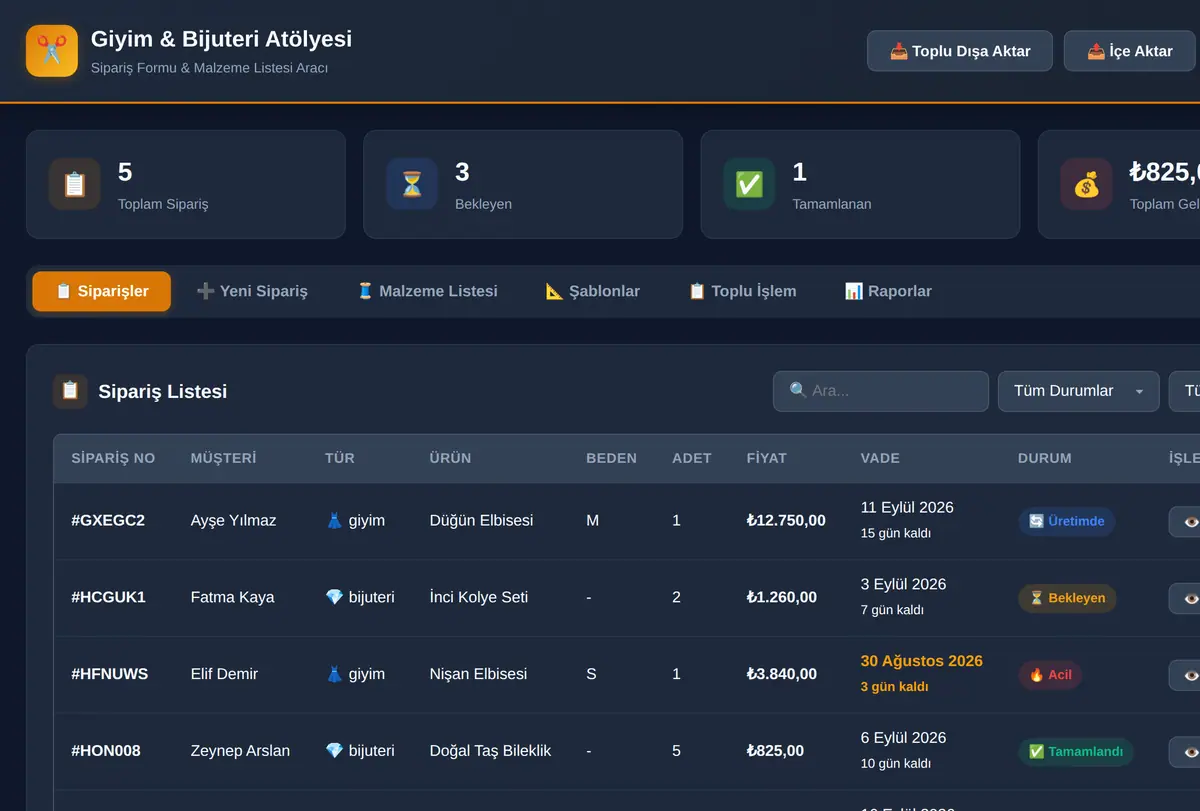Click the İçe Aktar button
1200x811 pixels.
coord(1130,51)
